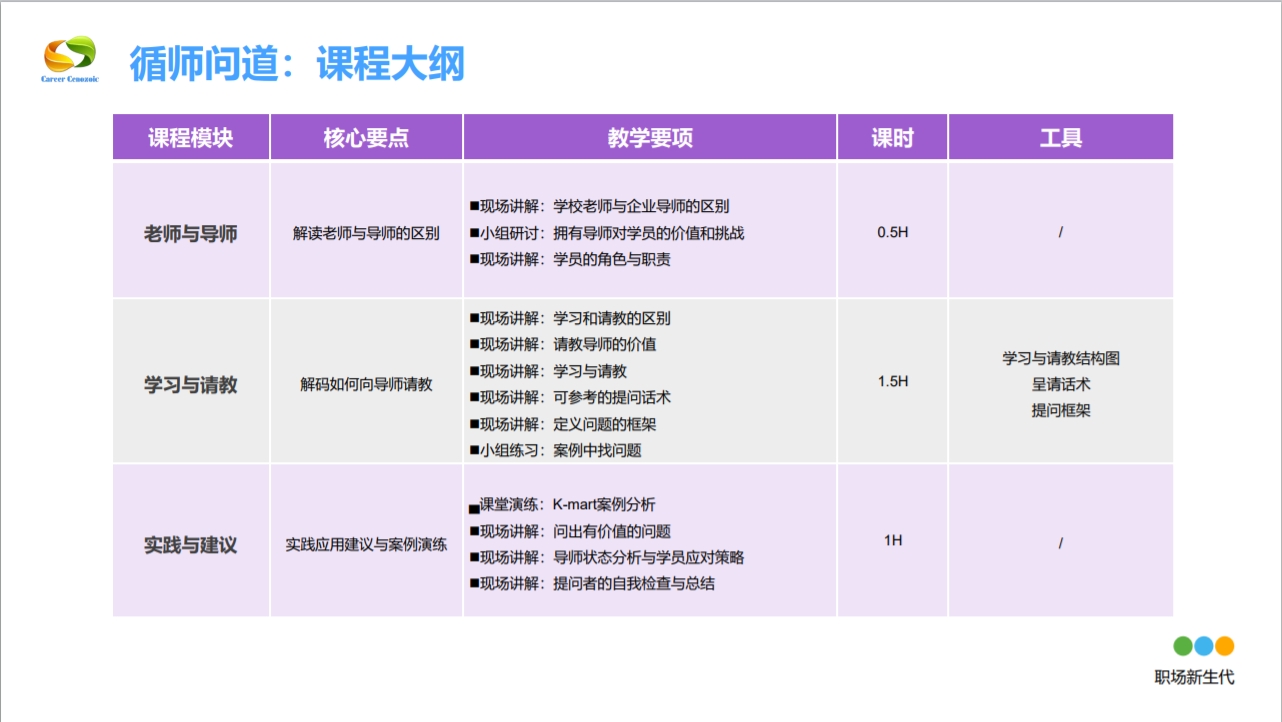1282x722 pixels.
Task: Click the 教学要项 purple header
Action: [649, 136]
